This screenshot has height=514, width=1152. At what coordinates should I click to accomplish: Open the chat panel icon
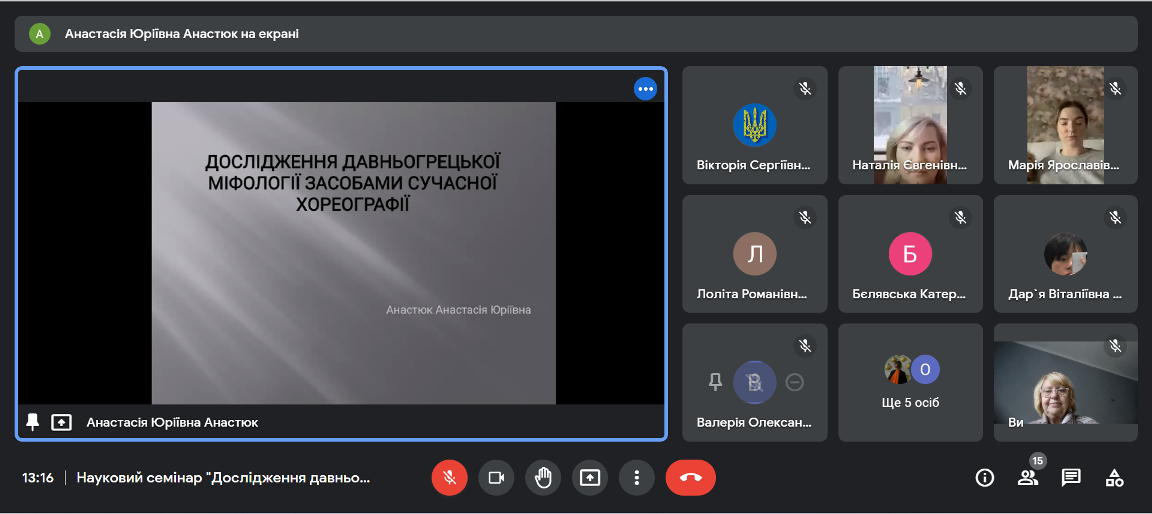tap(1071, 478)
